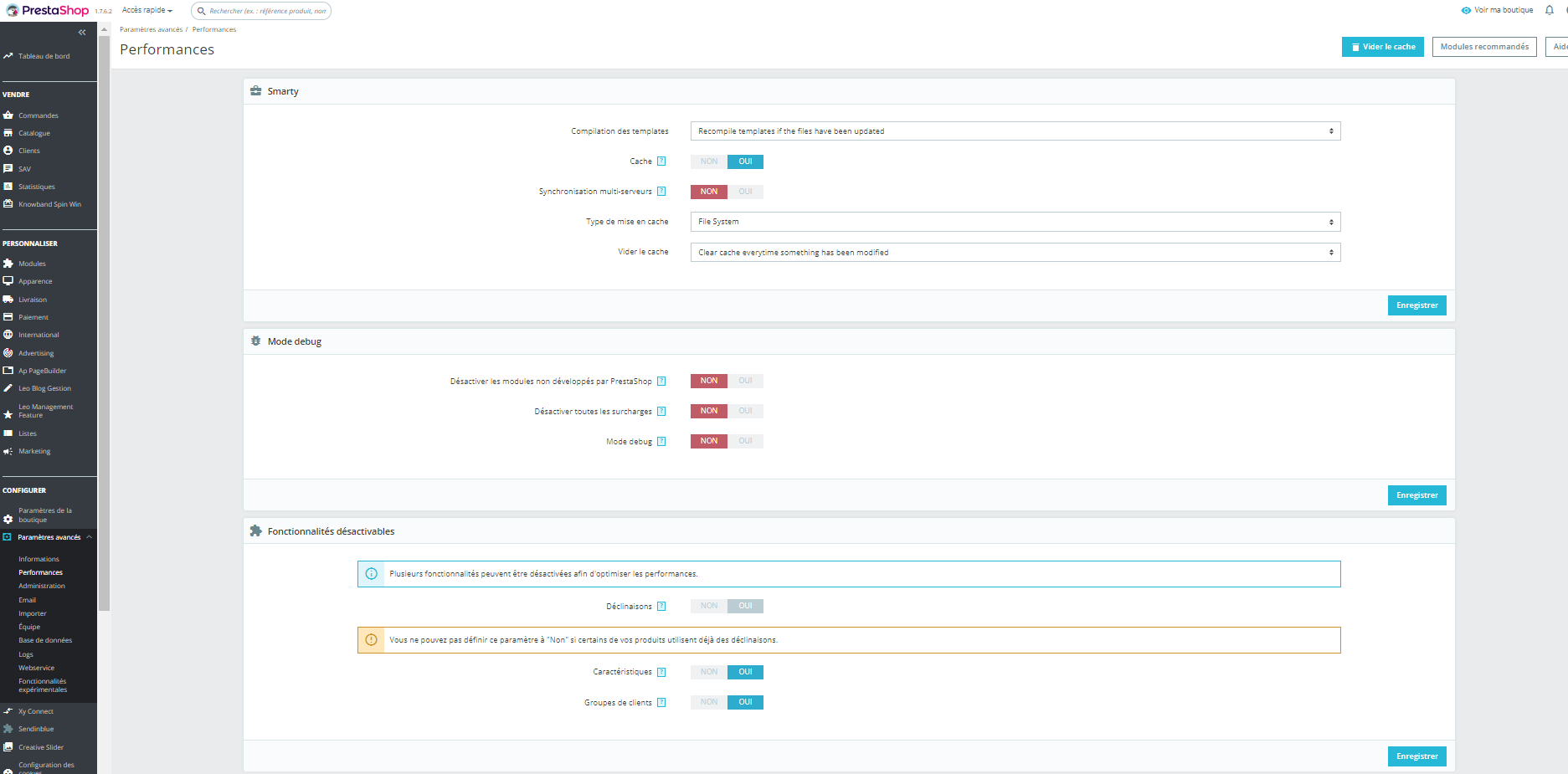Click help icon beside Groupes de clients
This screenshot has height=774, width=1568.
click(661, 702)
